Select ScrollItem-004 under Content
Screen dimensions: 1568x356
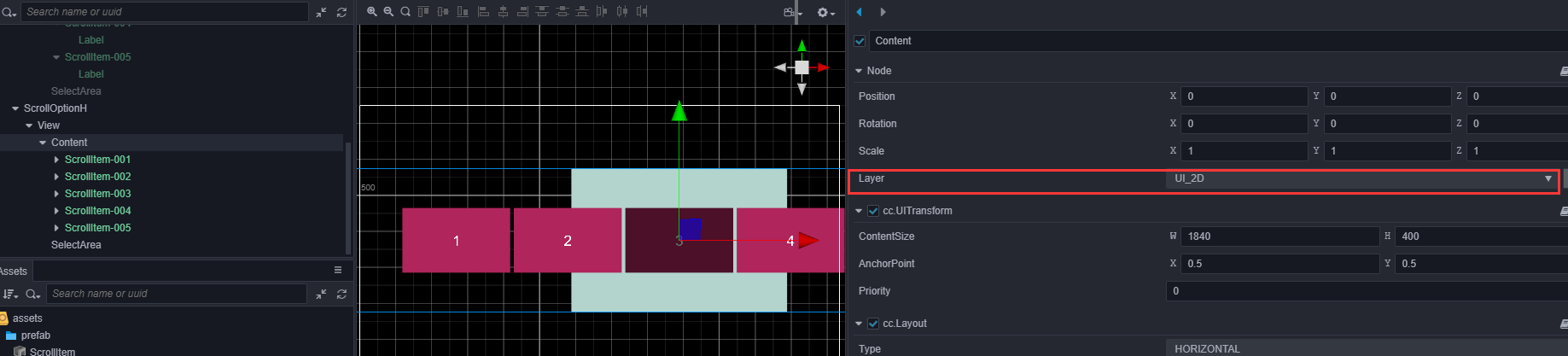point(98,211)
